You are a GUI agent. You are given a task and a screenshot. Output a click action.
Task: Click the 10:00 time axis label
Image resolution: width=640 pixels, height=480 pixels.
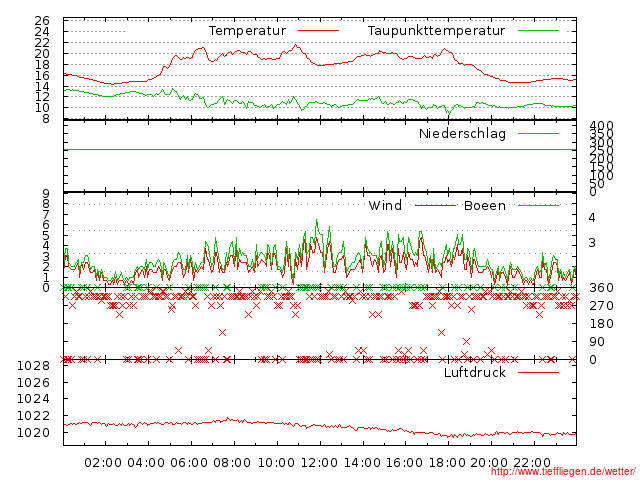(276, 463)
